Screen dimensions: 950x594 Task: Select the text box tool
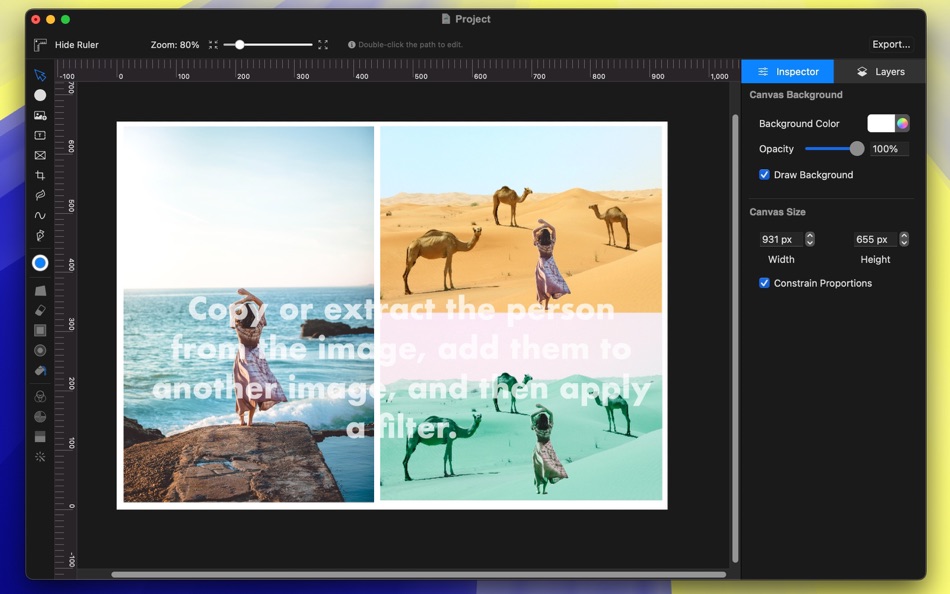click(40, 135)
